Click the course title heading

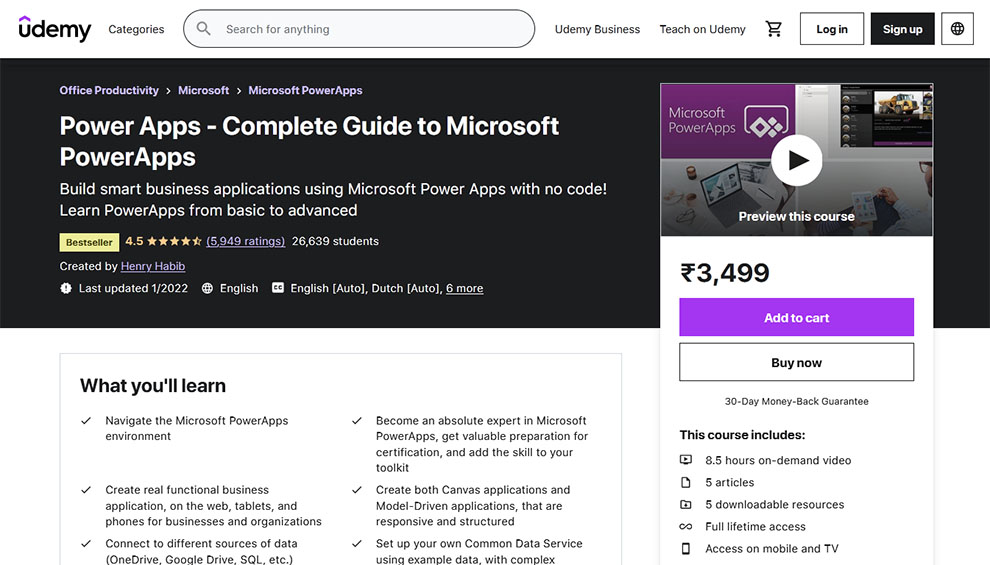(309, 141)
